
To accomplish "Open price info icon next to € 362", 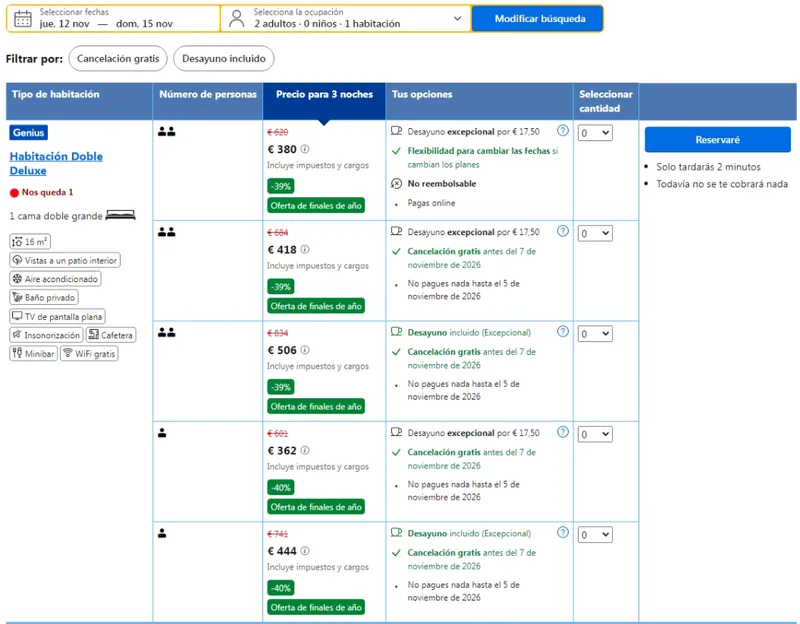I will click(305, 451).
